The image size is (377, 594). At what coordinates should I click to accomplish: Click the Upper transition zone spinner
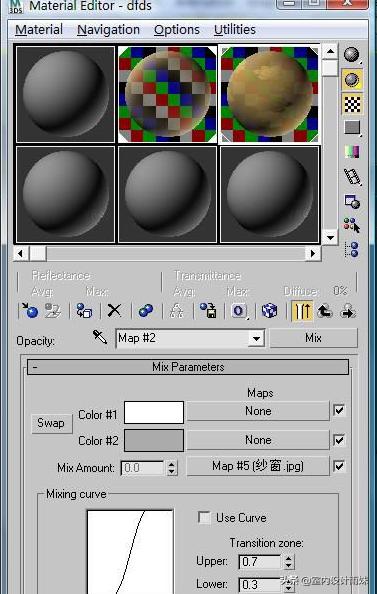(289, 562)
